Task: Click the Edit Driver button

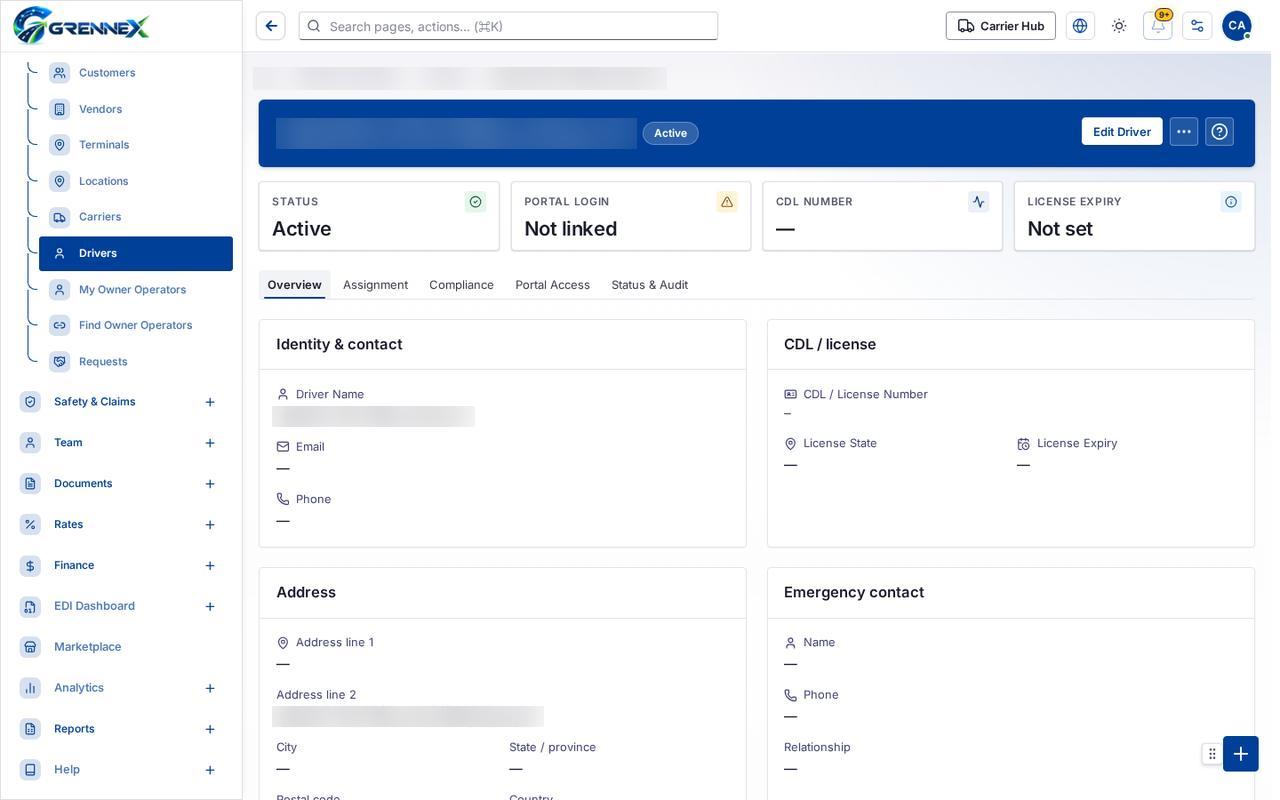Action: tap(1122, 132)
